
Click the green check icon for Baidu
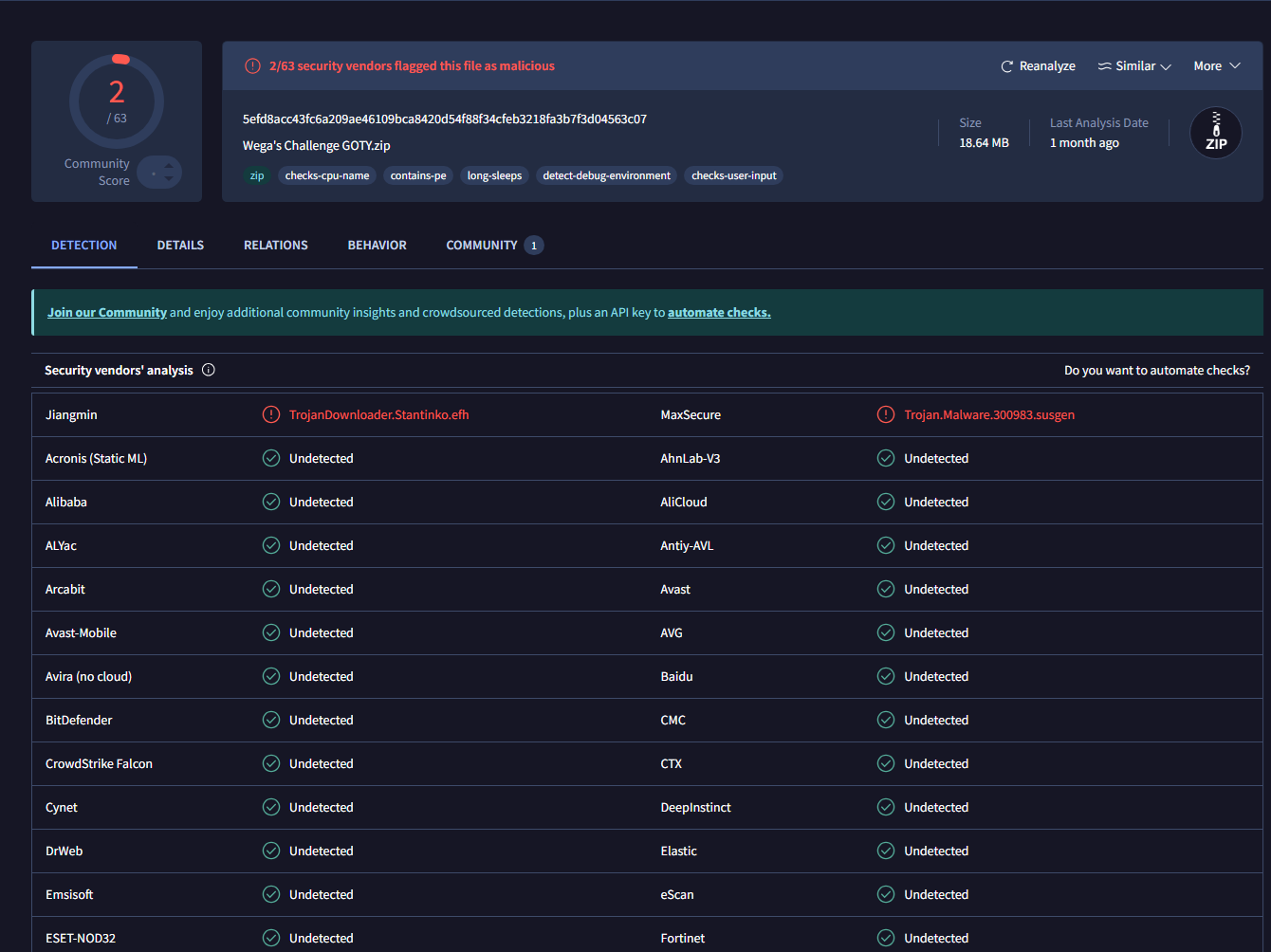coord(886,676)
